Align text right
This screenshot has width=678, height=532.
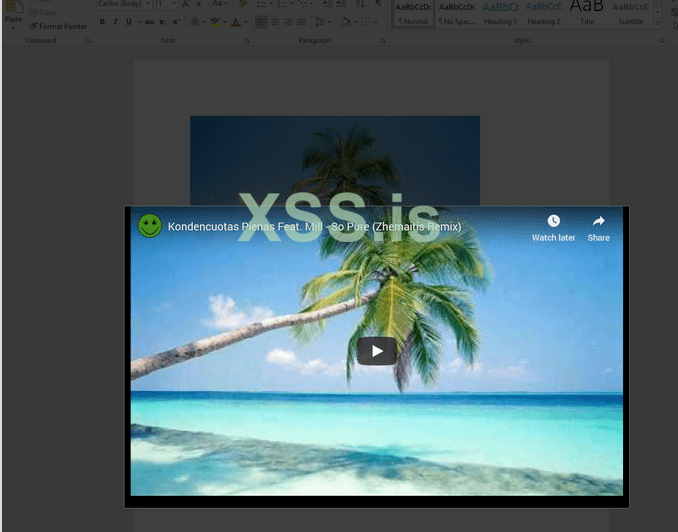tap(288, 22)
